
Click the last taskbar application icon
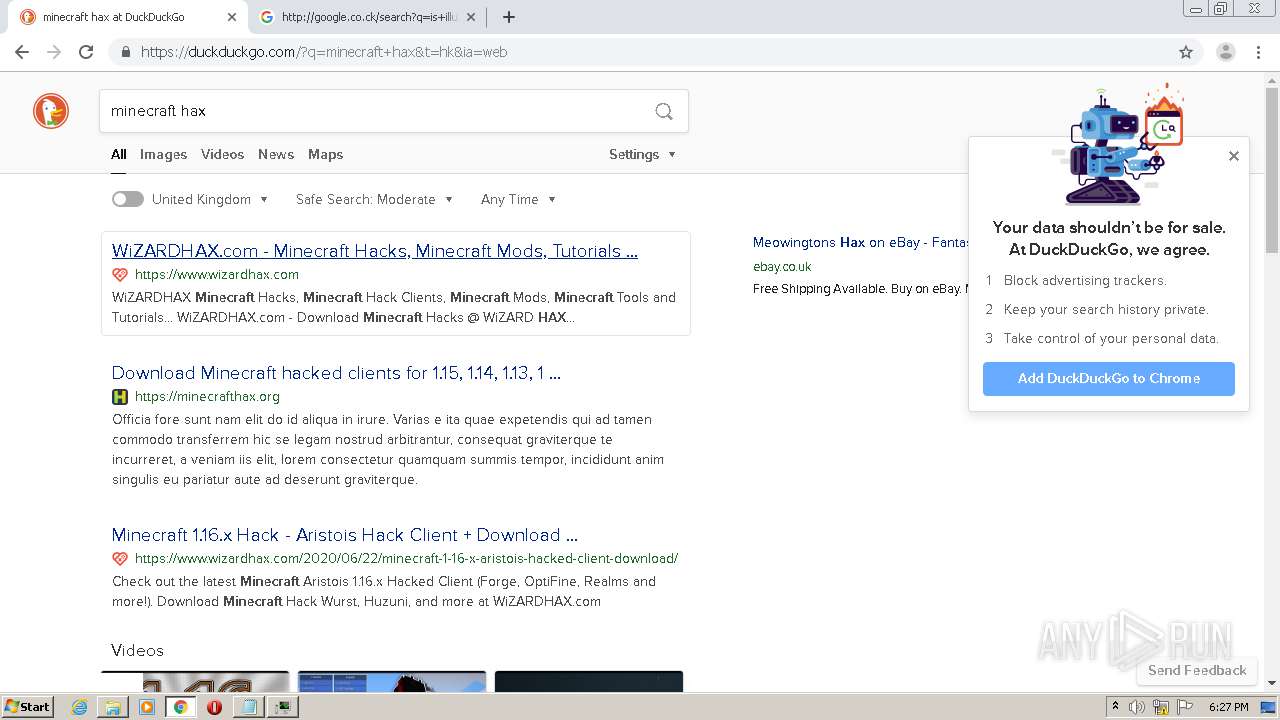pyautogui.click(x=284, y=707)
